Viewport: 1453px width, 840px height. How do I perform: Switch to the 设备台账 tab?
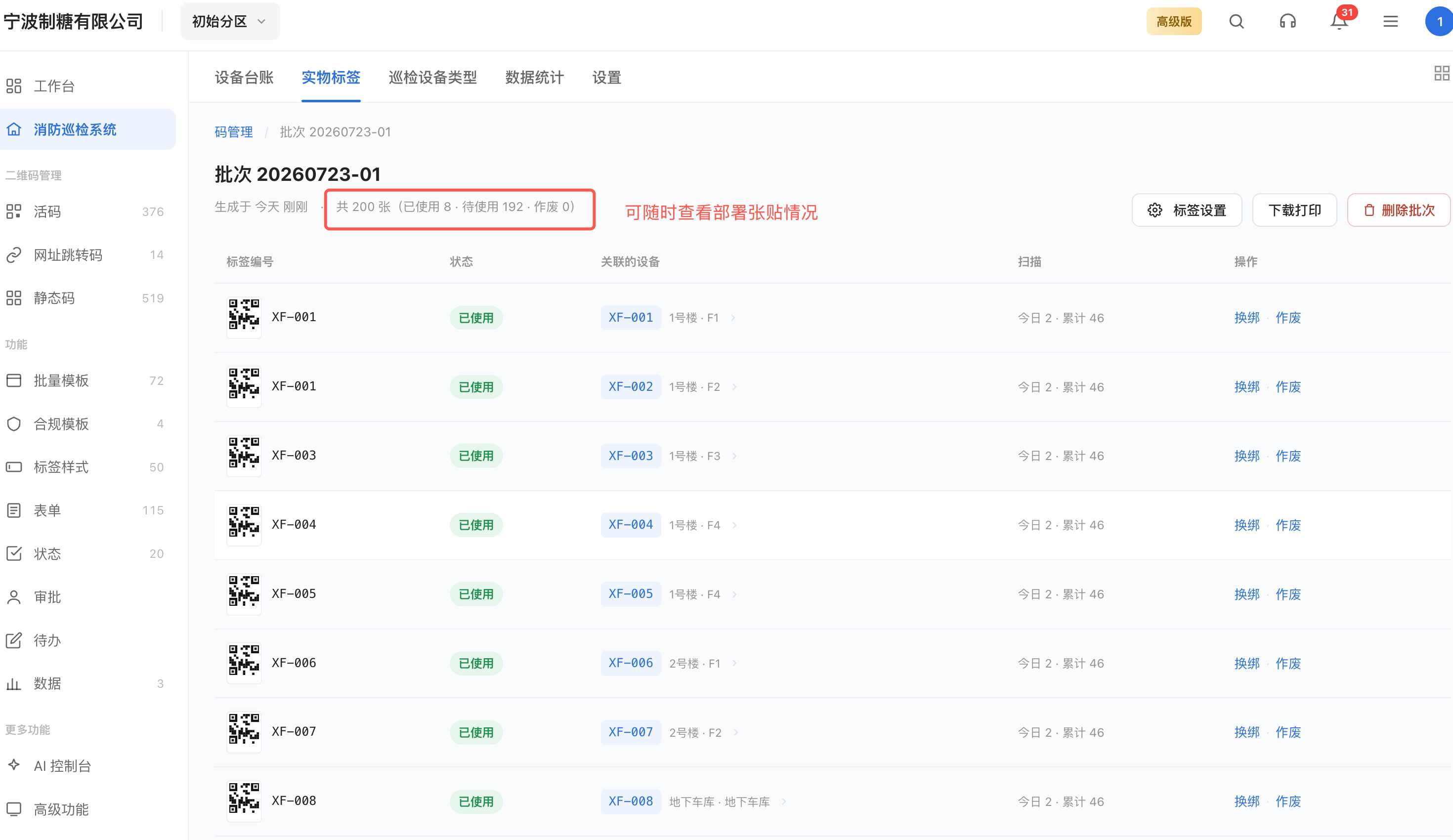point(244,77)
